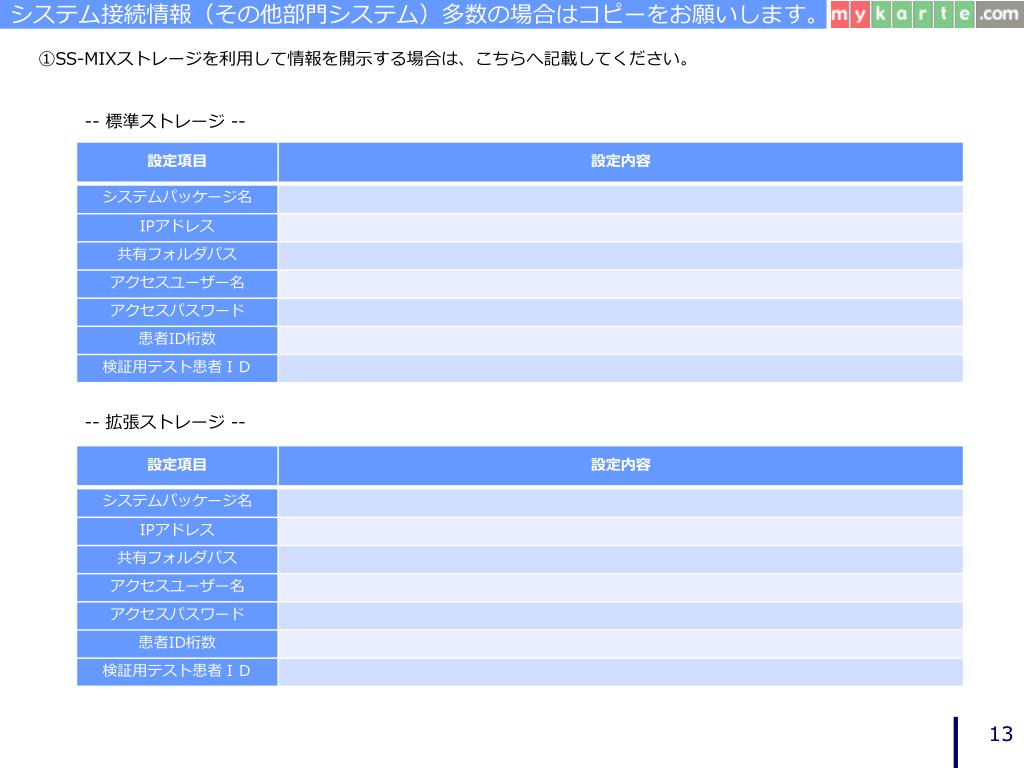Fill IPアドレス value cell in 標準ストレージ
The width and height of the screenshot is (1024, 768).
tap(620, 227)
